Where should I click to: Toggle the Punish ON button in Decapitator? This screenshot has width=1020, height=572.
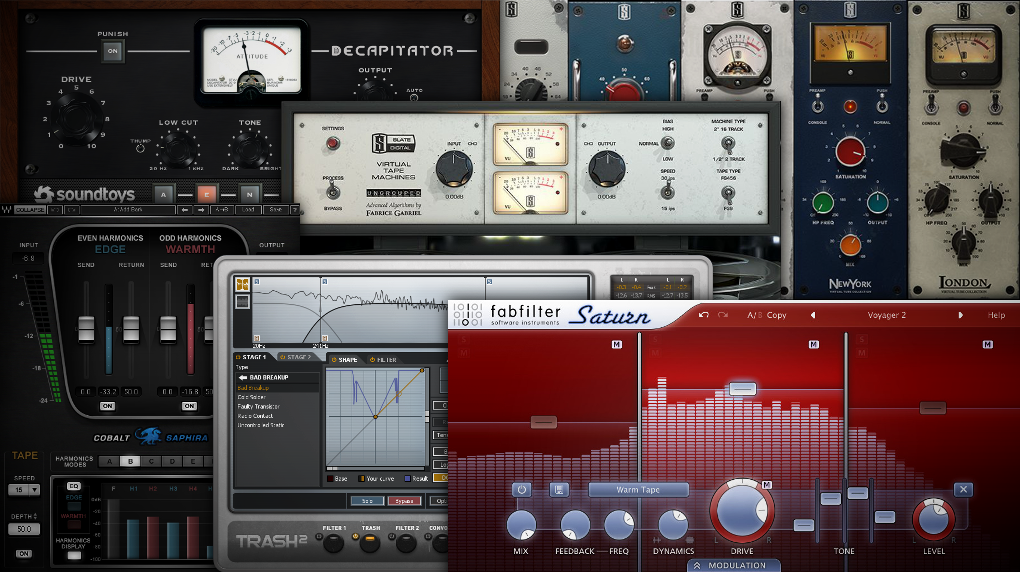point(113,51)
